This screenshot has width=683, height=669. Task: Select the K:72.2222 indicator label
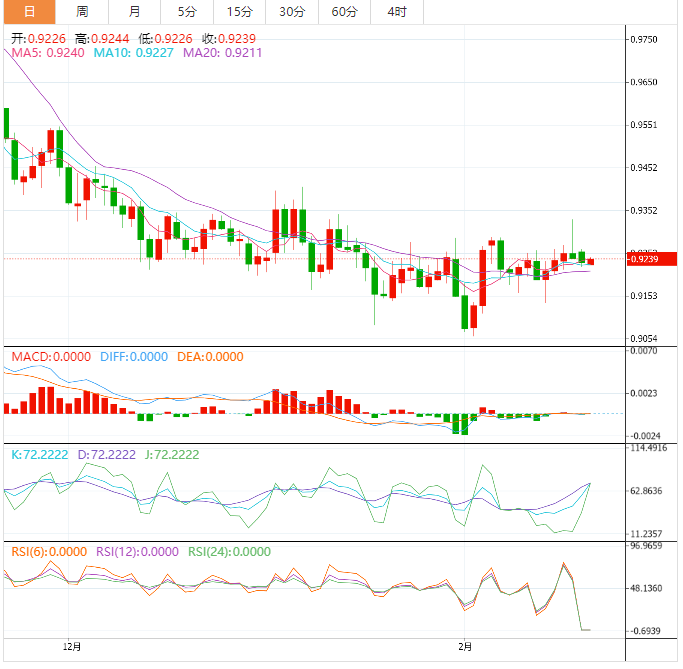40,455
